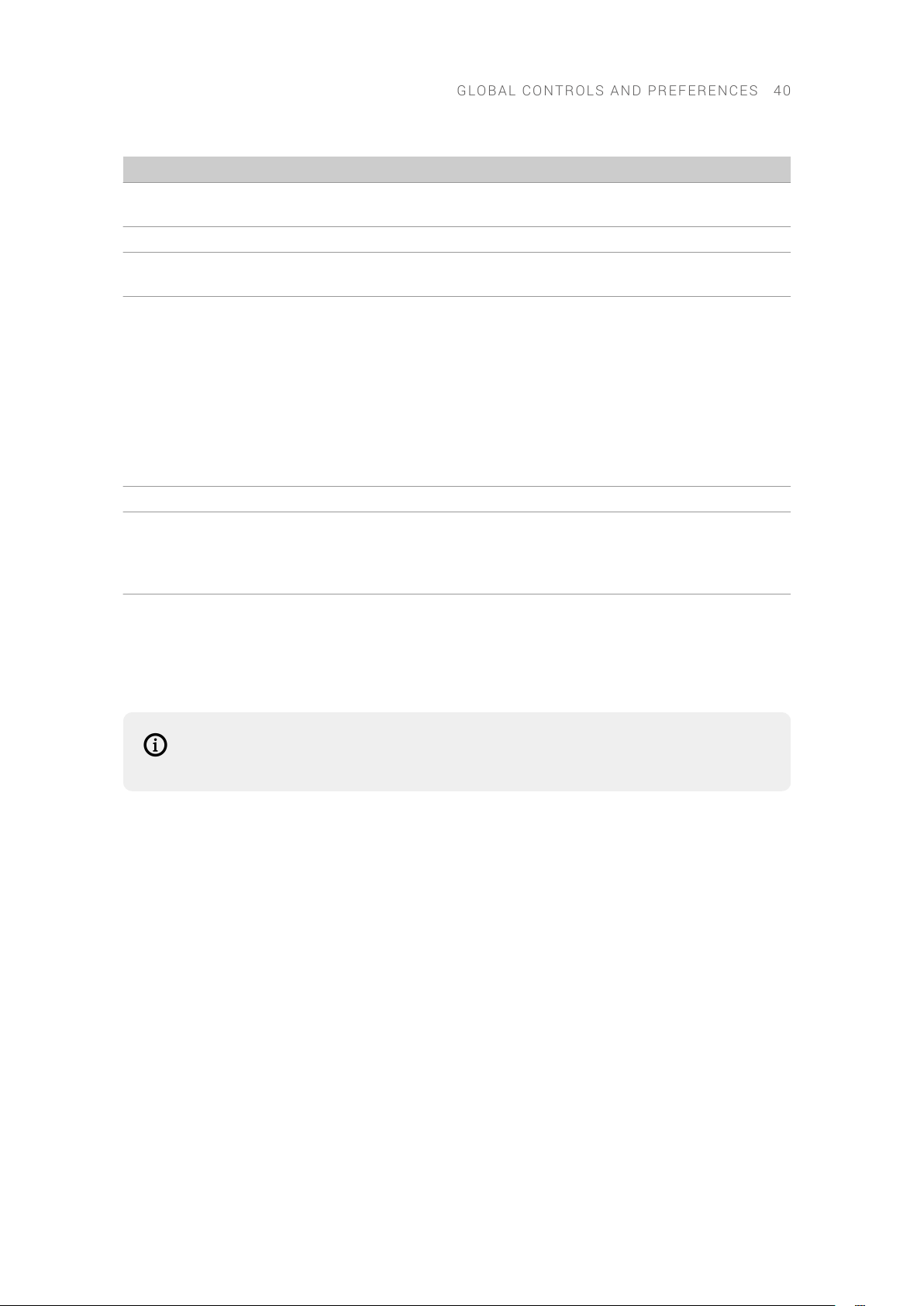
Task: Click the circled info icon
Action: coord(156,746)
